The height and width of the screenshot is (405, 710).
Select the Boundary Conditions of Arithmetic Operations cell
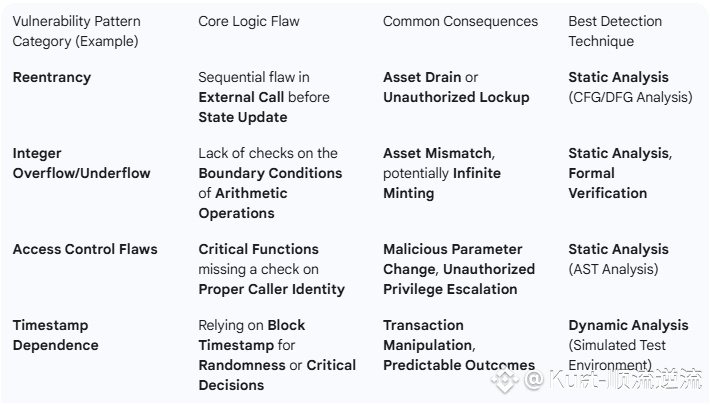click(270, 183)
